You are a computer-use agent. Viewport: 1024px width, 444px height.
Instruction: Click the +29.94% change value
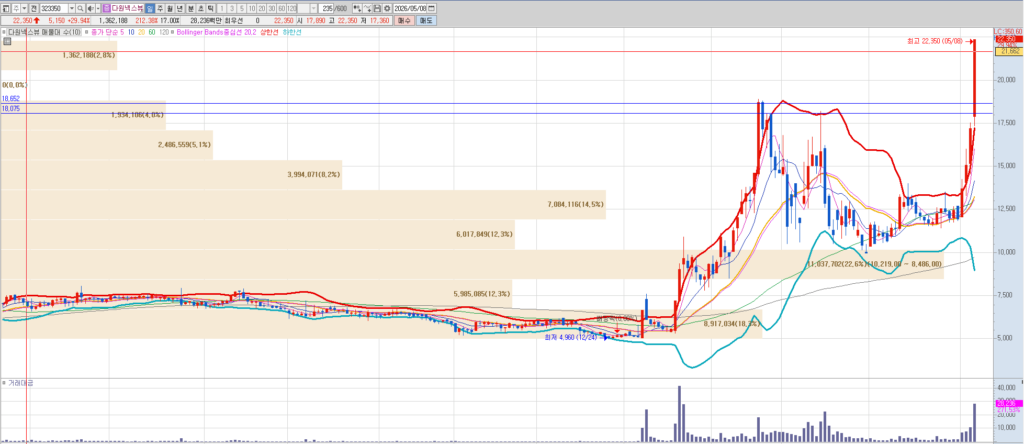click(78, 20)
